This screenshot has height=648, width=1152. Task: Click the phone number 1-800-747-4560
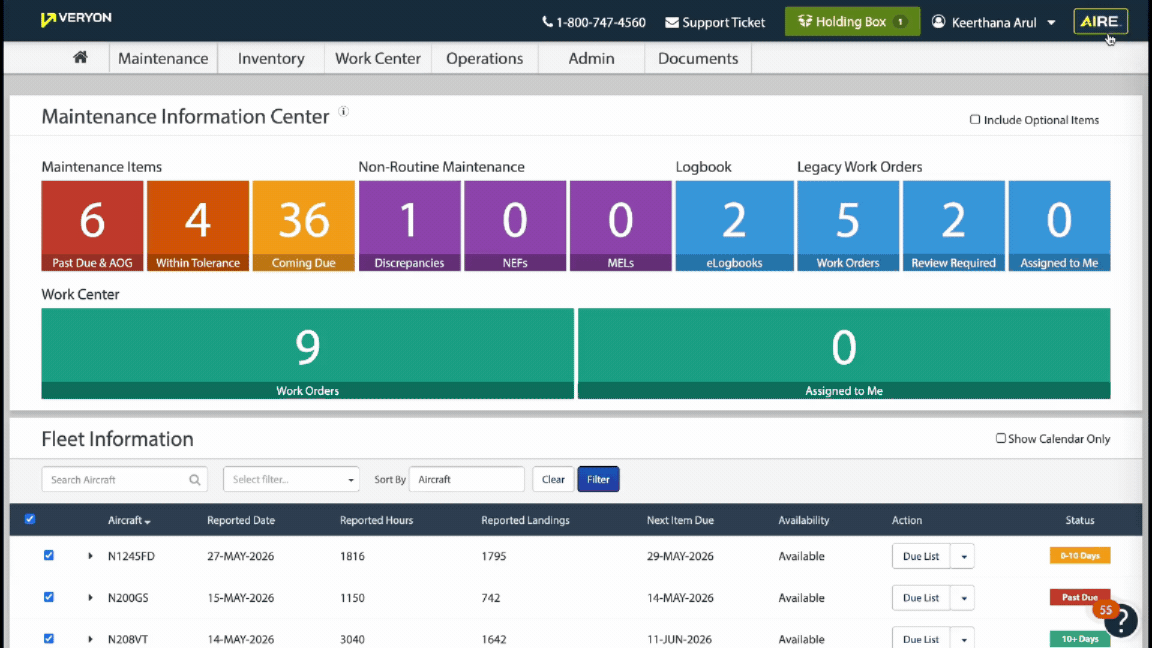coord(594,22)
